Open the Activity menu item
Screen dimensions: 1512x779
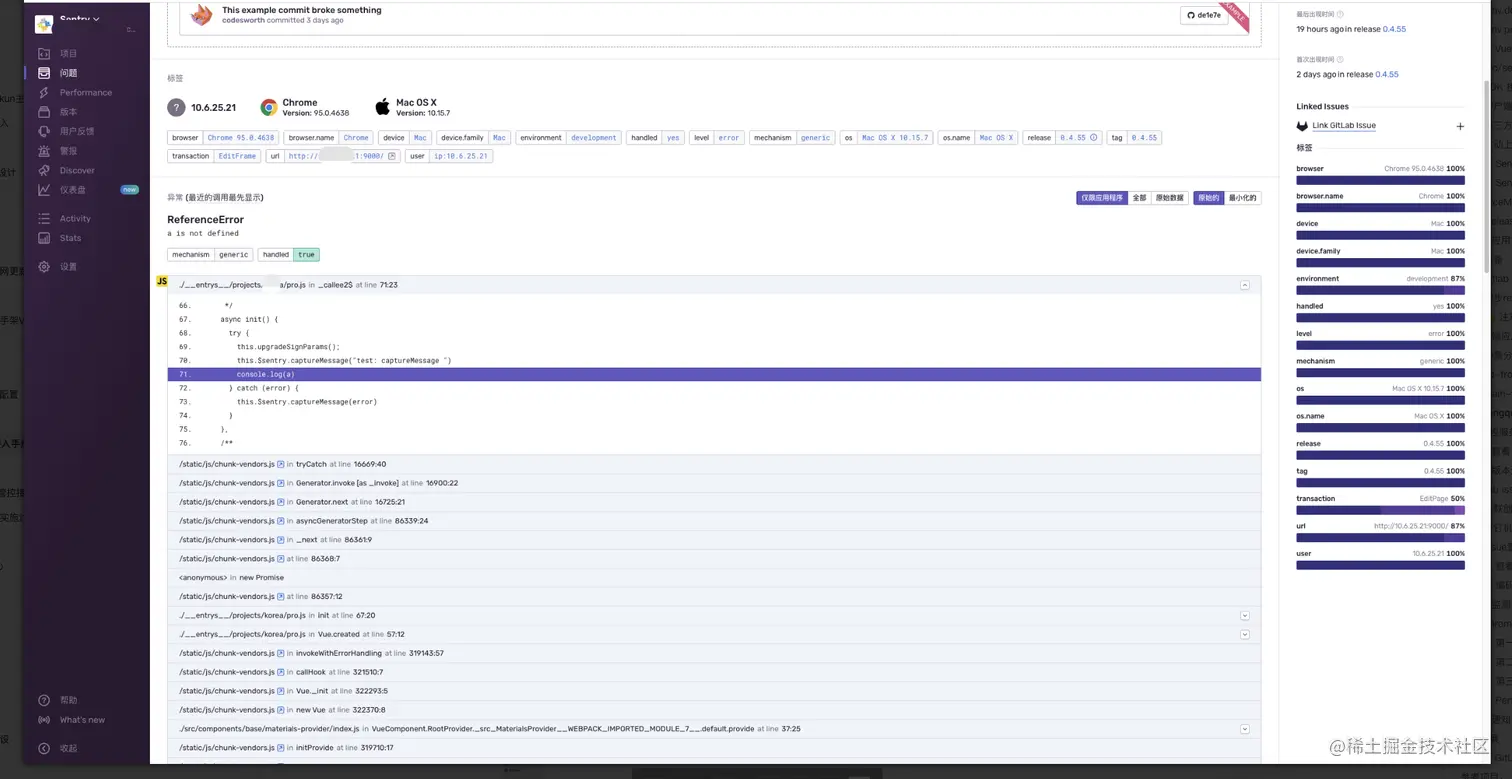(x=75, y=218)
